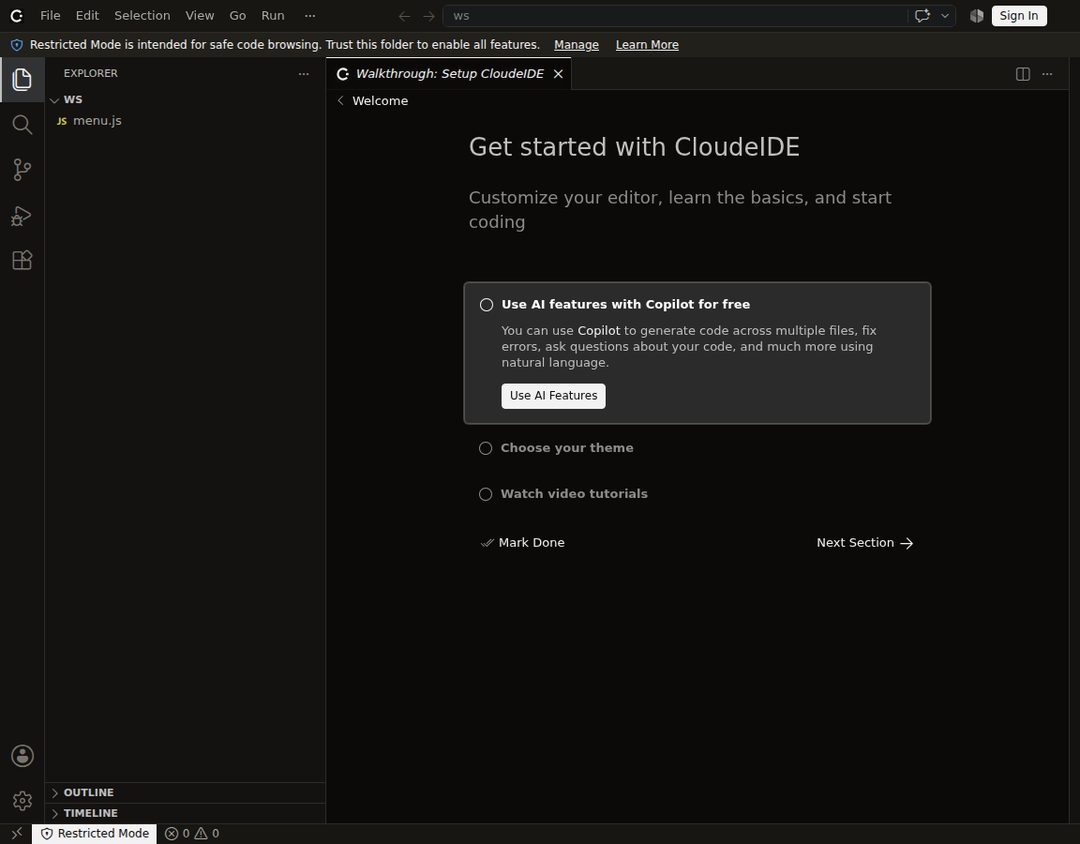Go back with the left arrow
1080x844 pixels.
404,16
